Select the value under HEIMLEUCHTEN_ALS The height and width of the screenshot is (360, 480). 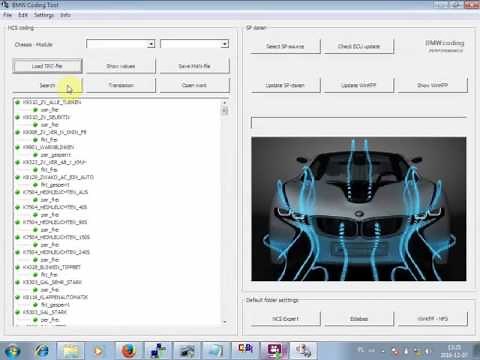coord(49,200)
